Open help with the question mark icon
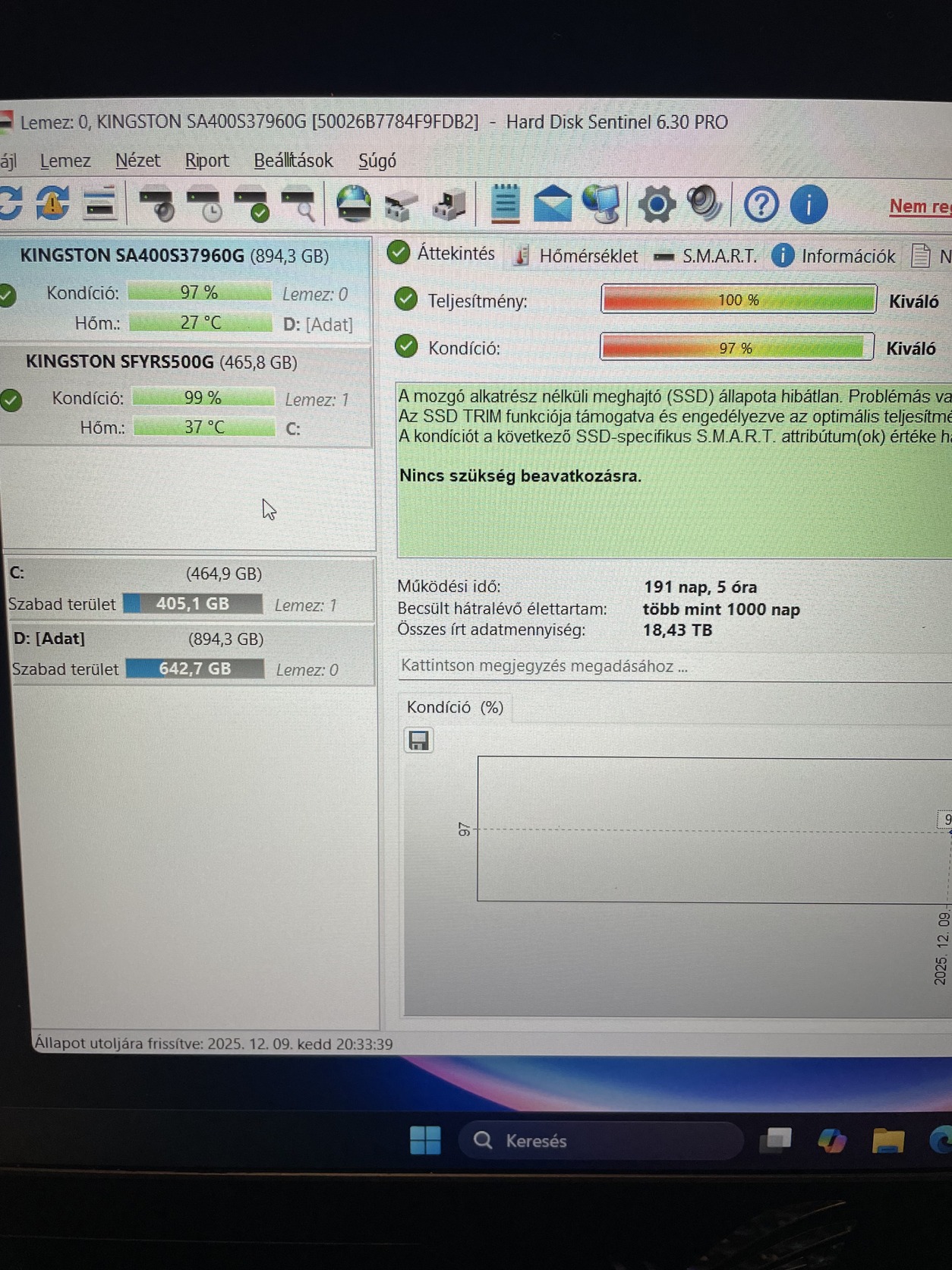 pos(761,205)
